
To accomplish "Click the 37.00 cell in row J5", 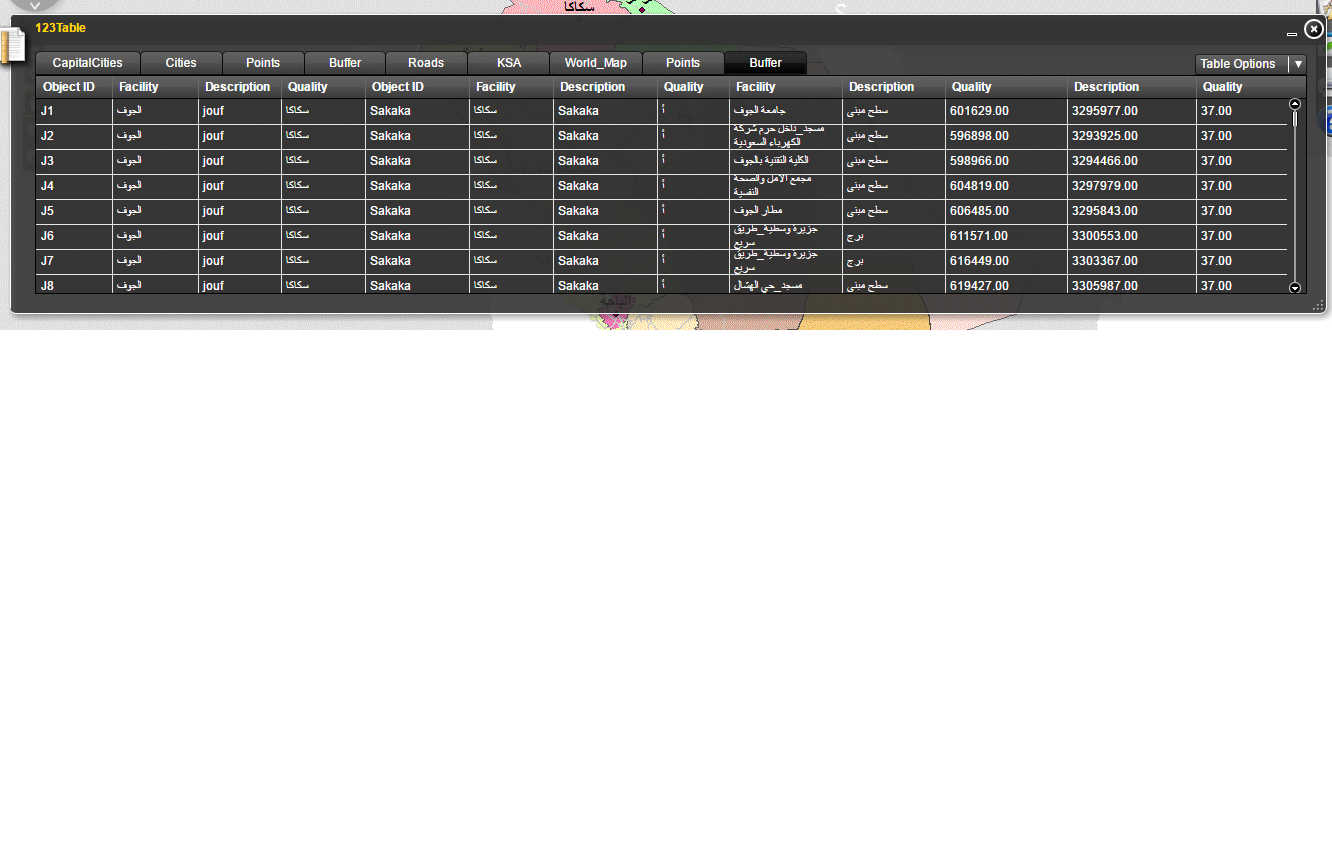I will pyautogui.click(x=1242, y=211).
